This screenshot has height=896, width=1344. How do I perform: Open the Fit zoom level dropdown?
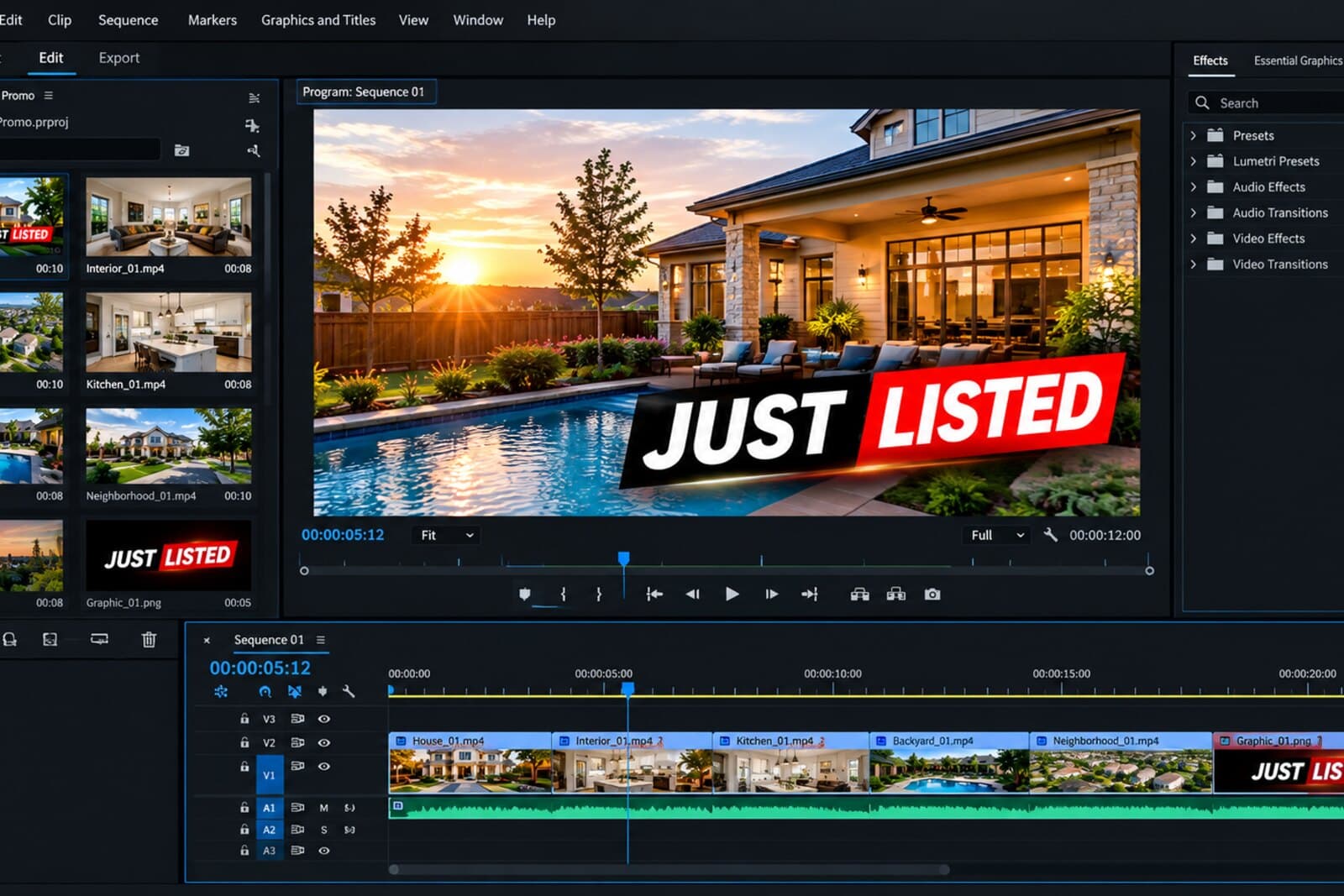[446, 535]
